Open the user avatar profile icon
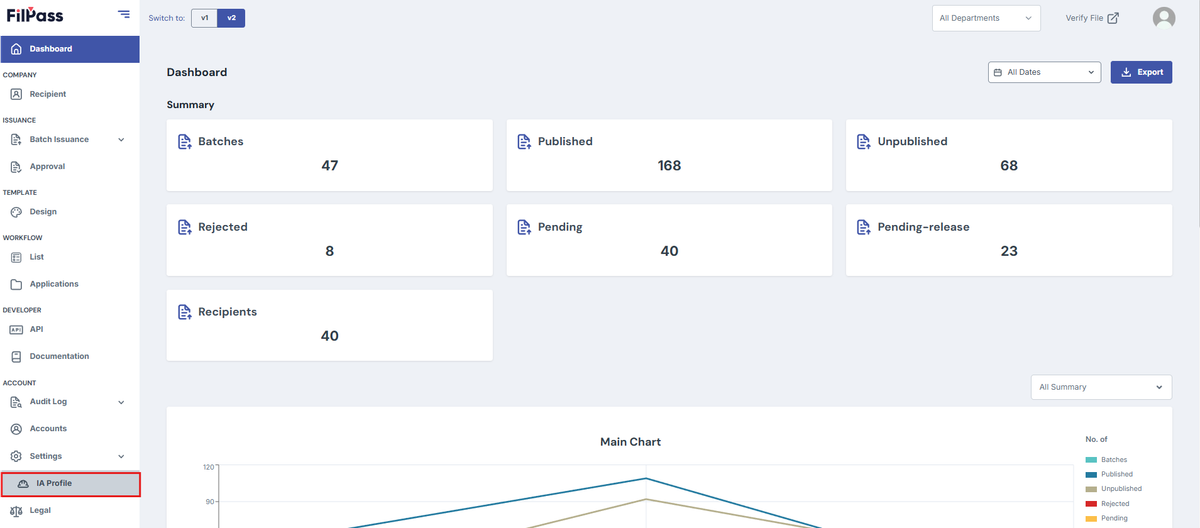The image size is (1200, 528). coord(1163,18)
